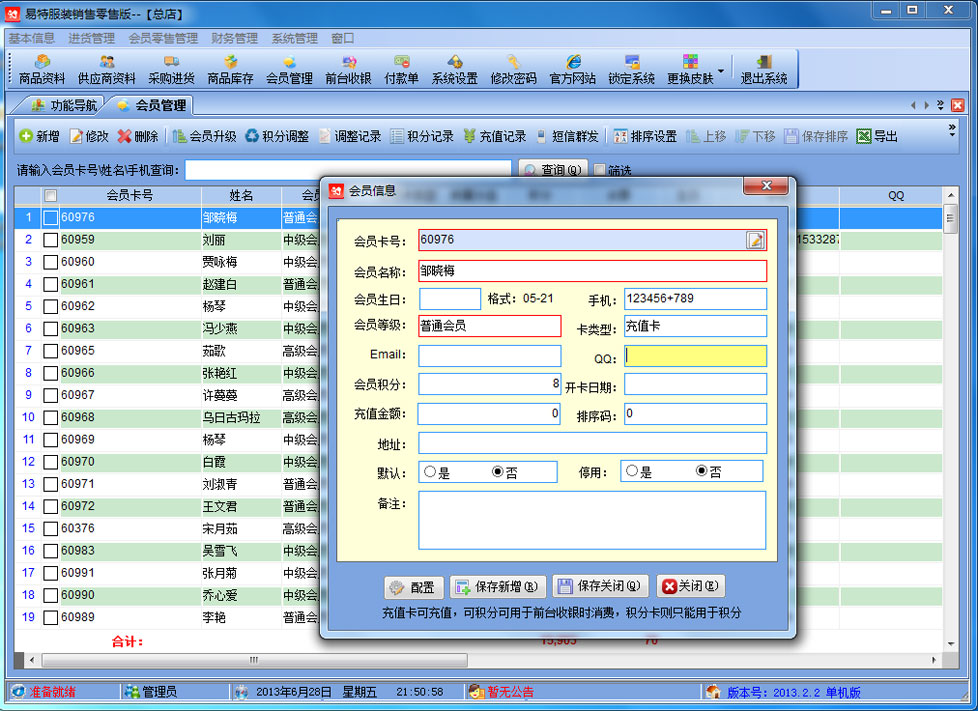Open 商品库存 inventory icon
This screenshot has height=711, width=978.
coord(230,69)
